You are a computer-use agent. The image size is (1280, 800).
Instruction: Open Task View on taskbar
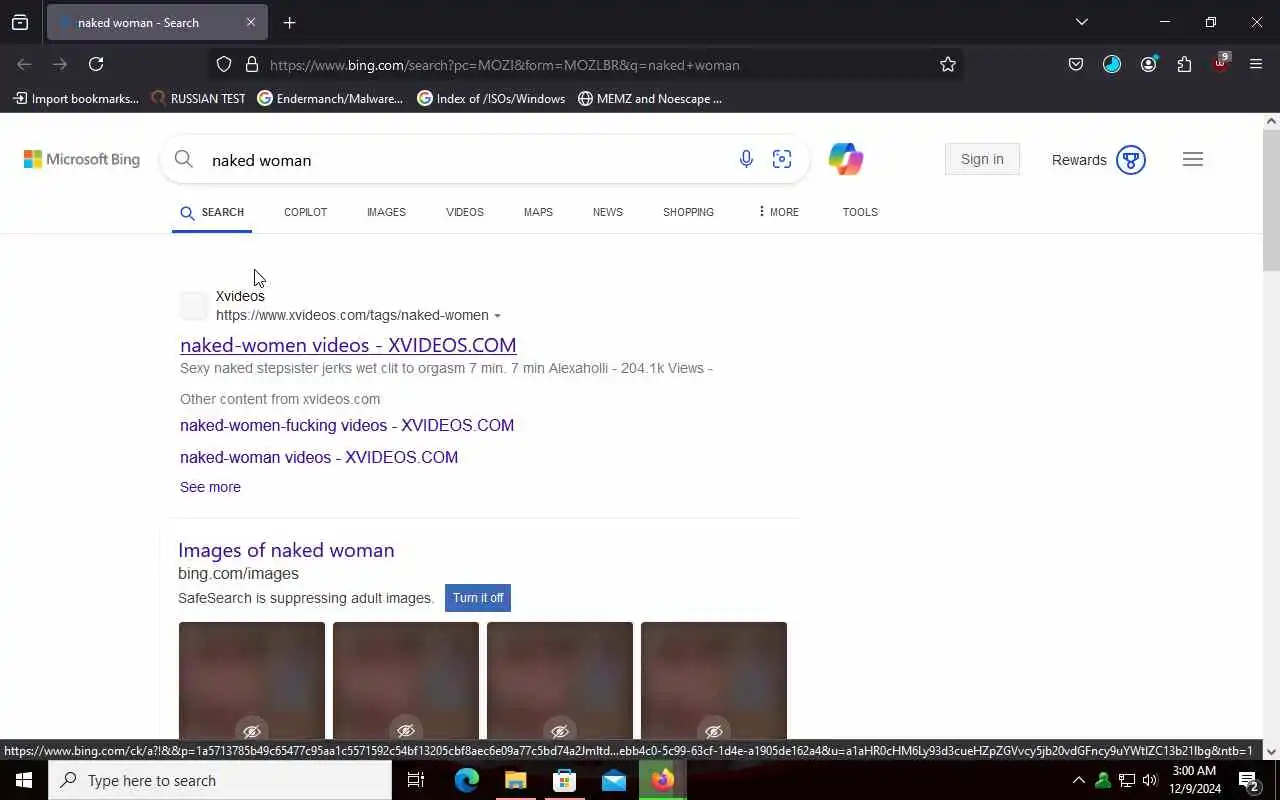pos(416,780)
